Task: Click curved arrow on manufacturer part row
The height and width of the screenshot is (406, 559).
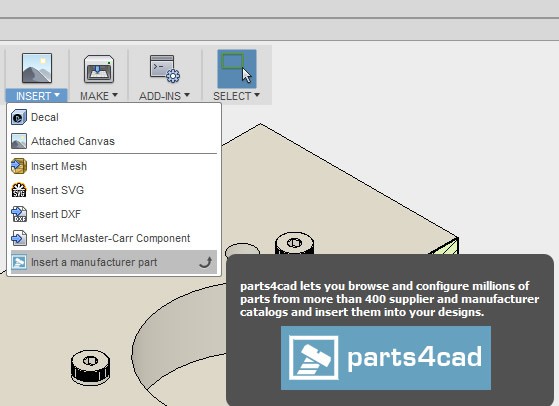Action: coord(206,263)
